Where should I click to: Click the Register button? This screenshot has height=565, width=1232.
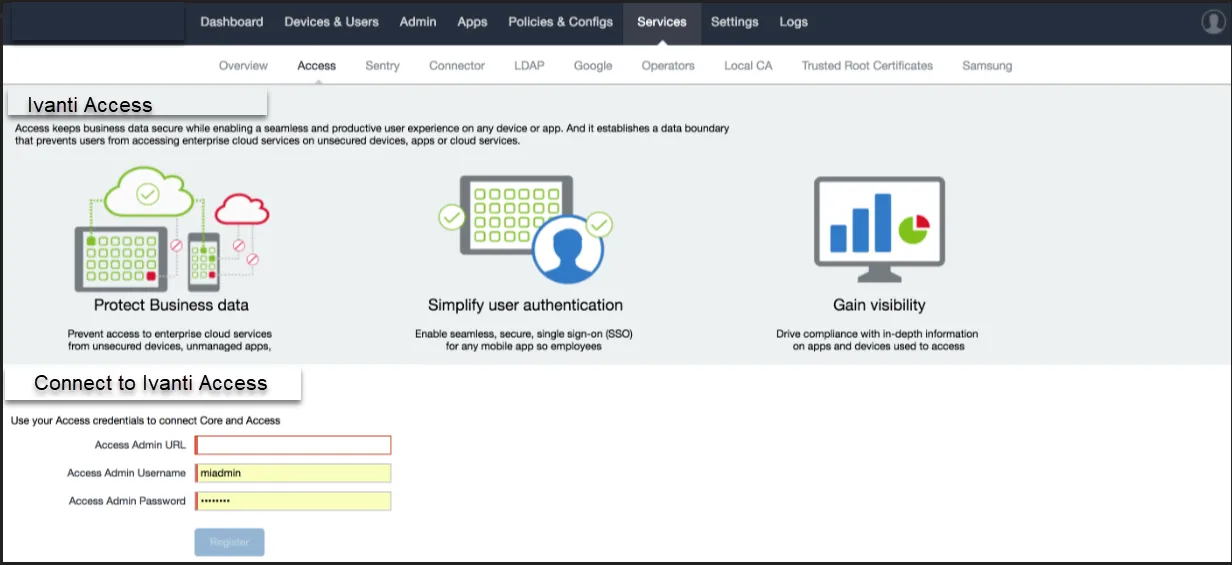pos(229,542)
